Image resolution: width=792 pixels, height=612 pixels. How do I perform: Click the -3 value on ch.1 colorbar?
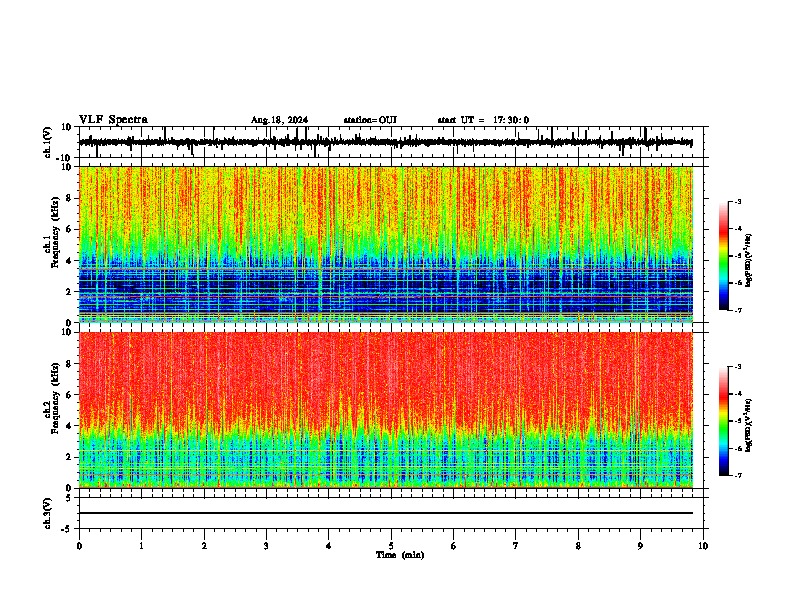(x=738, y=201)
